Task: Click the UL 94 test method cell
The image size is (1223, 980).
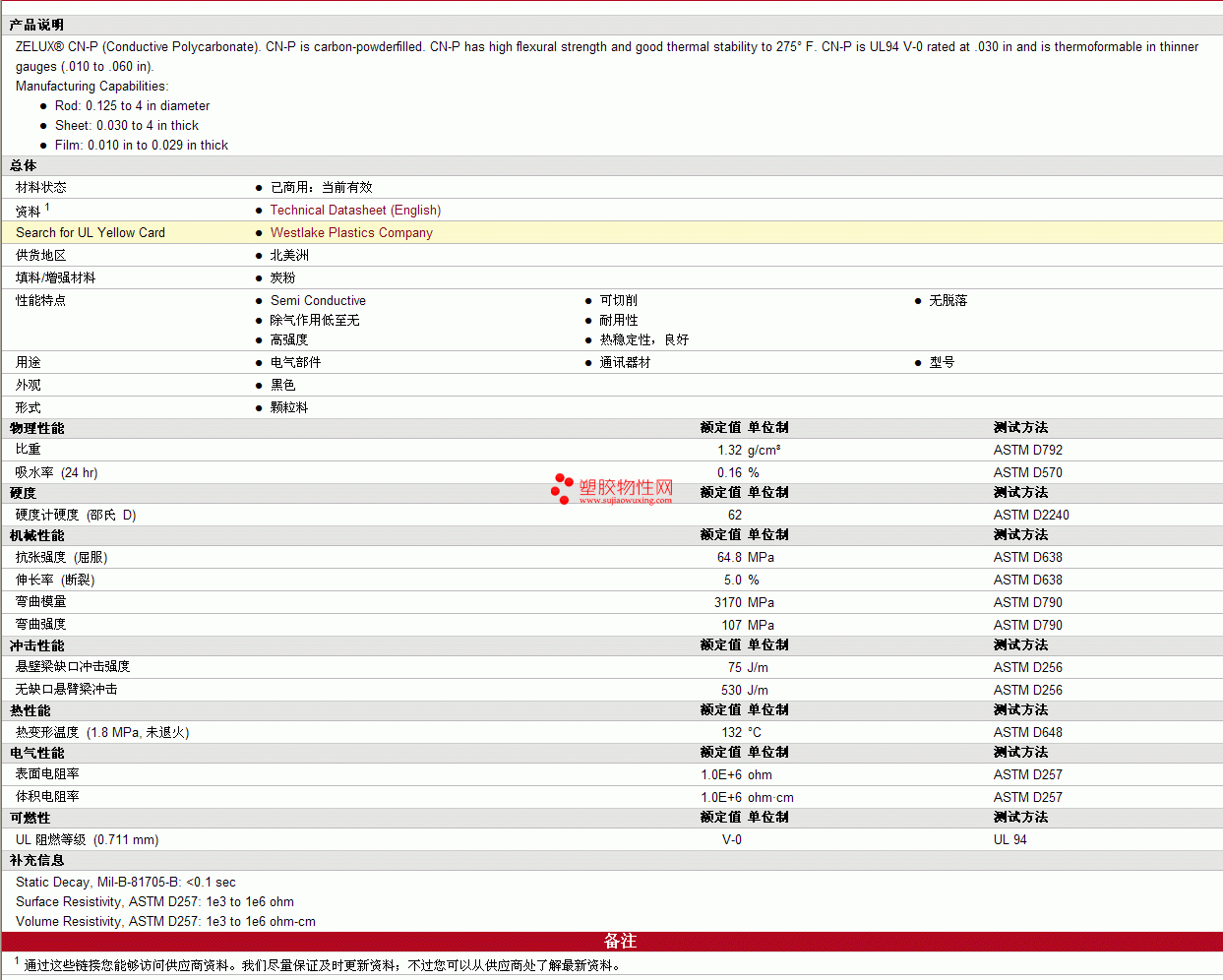Action: click(x=1009, y=839)
